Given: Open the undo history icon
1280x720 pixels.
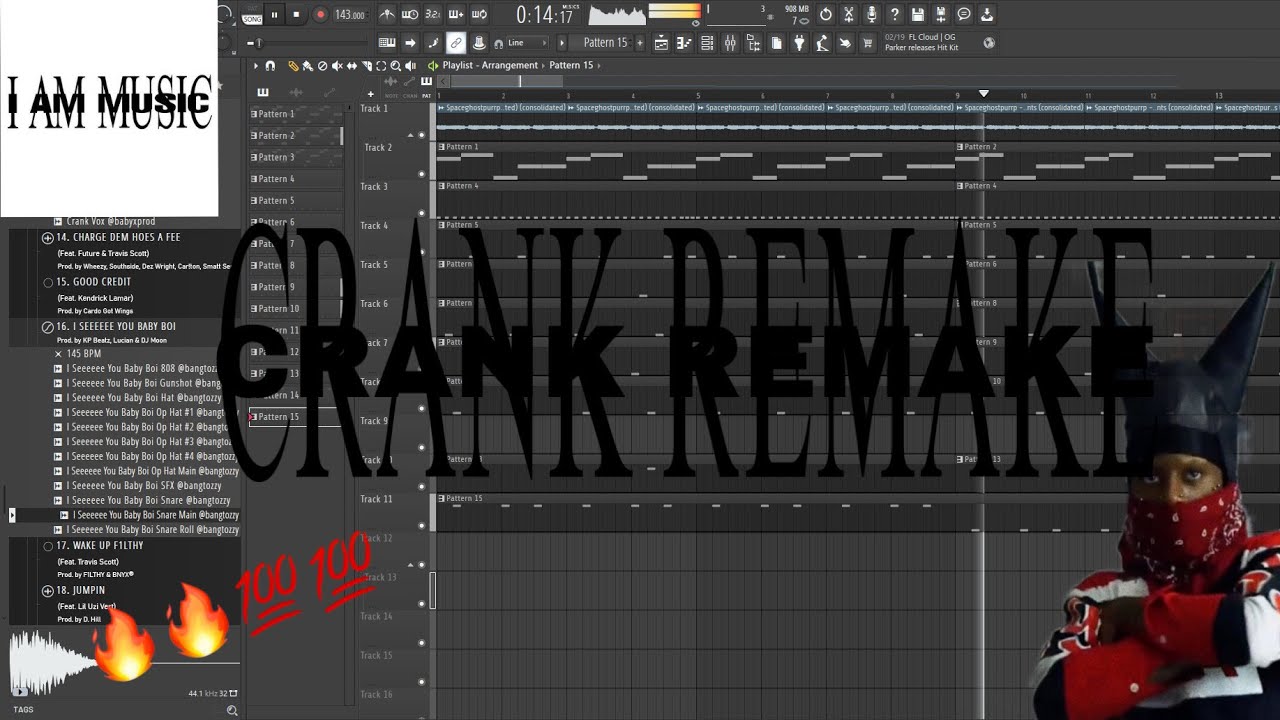Looking at the screenshot, I should [826, 14].
